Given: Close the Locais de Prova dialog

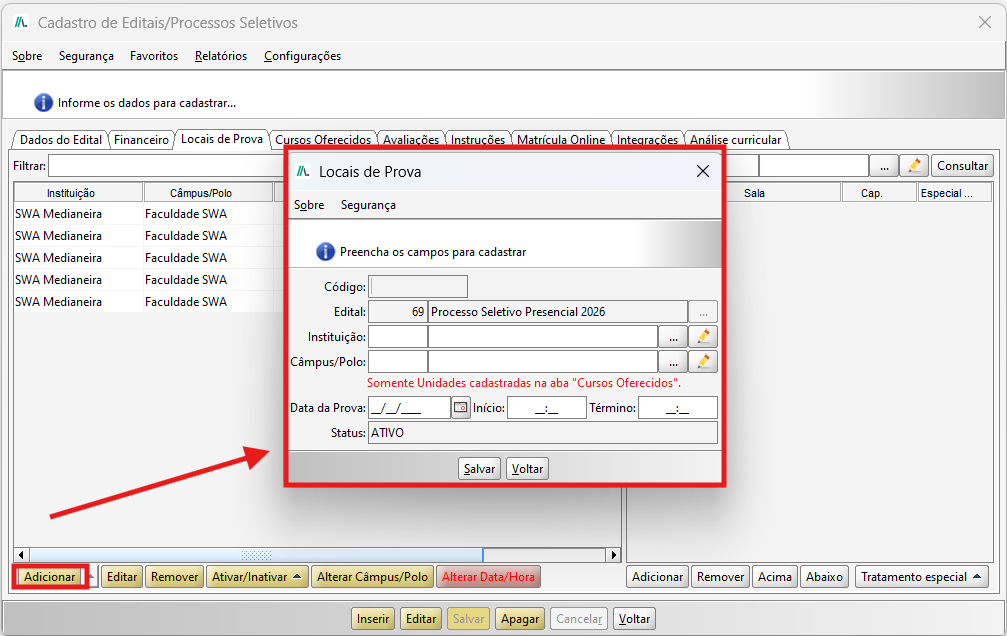Looking at the screenshot, I should point(703,172).
